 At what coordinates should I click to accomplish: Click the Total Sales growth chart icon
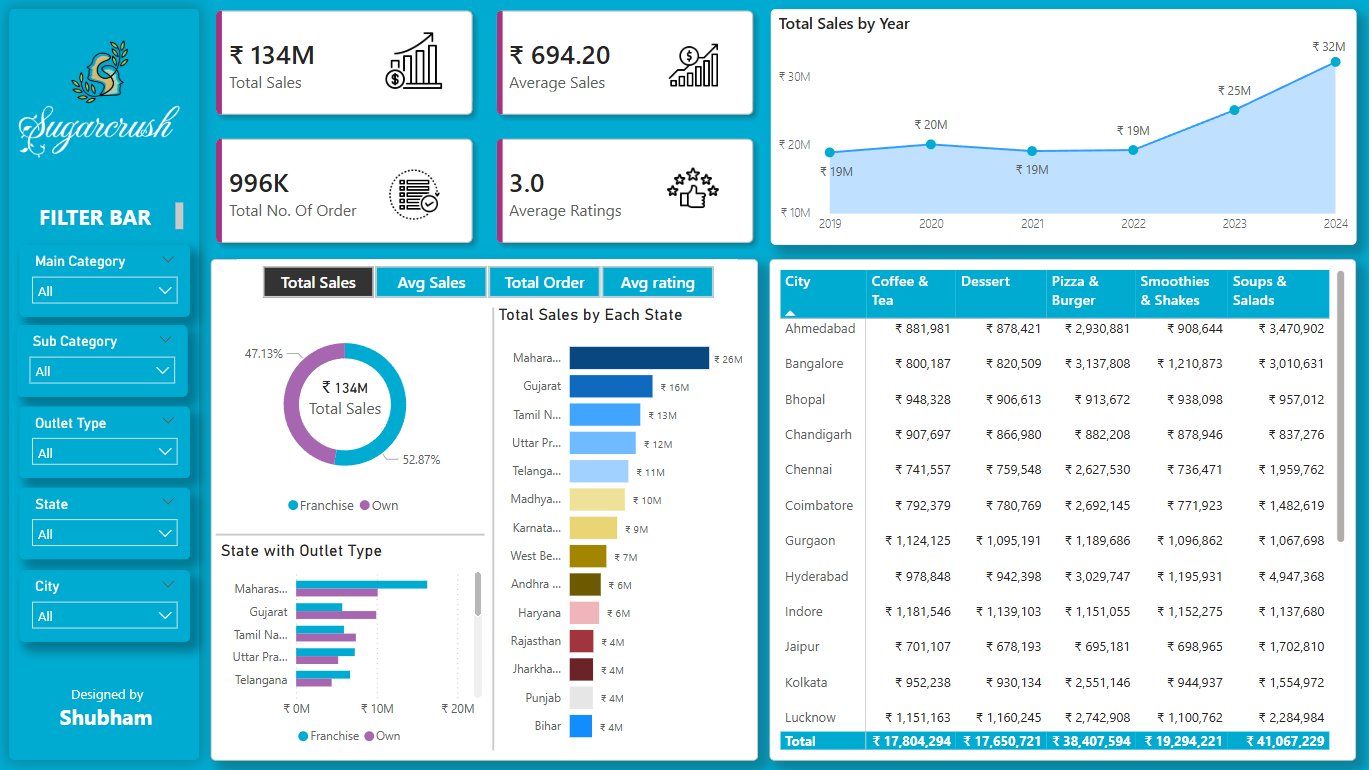[x=413, y=61]
